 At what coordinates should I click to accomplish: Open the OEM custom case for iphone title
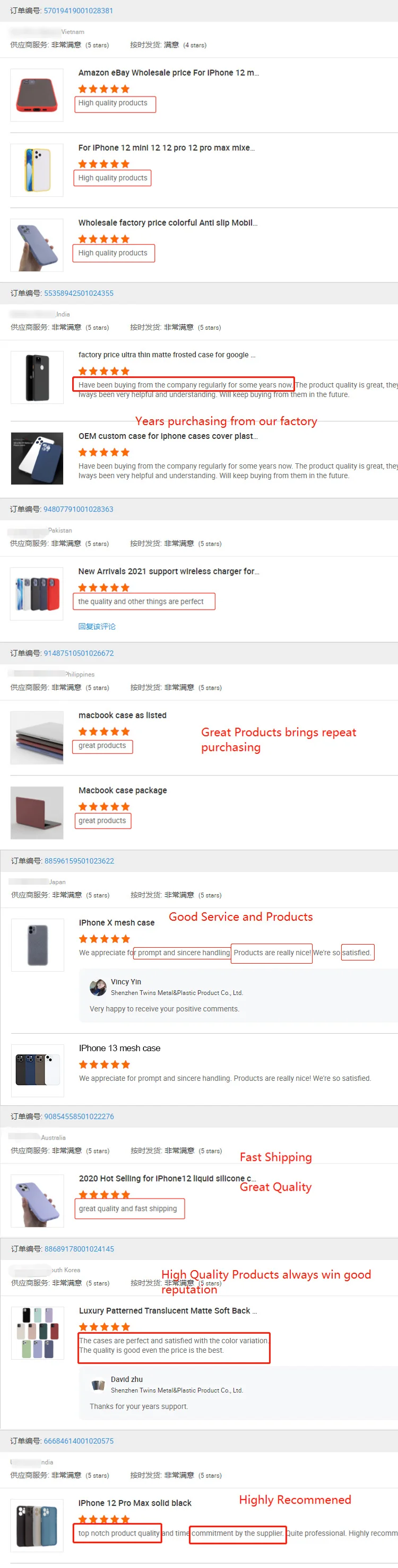point(168,436)
